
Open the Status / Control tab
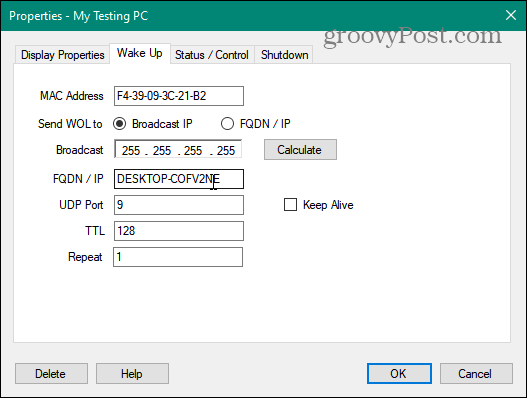(x=212, y=55)
